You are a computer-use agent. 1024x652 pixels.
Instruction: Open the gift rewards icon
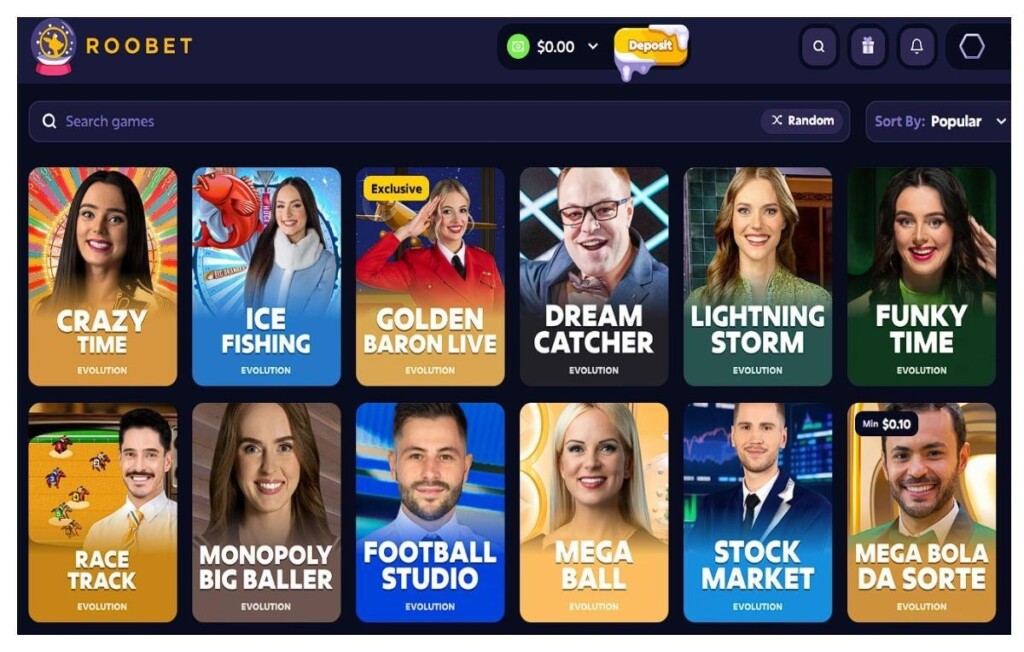point(868,46)
